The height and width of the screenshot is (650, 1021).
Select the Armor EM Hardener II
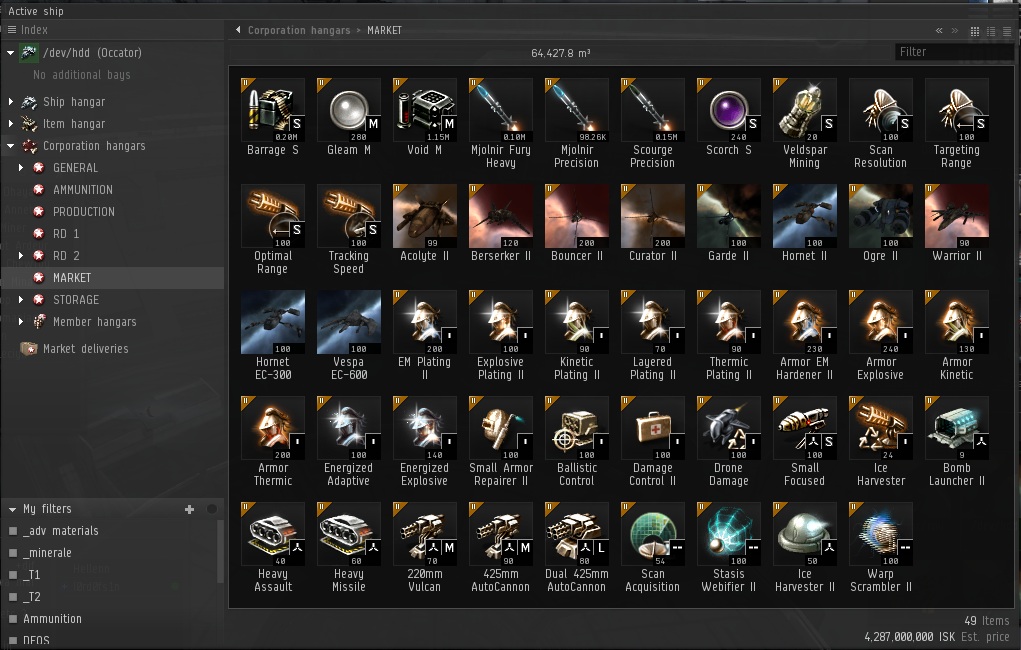[x=804, y=336]
